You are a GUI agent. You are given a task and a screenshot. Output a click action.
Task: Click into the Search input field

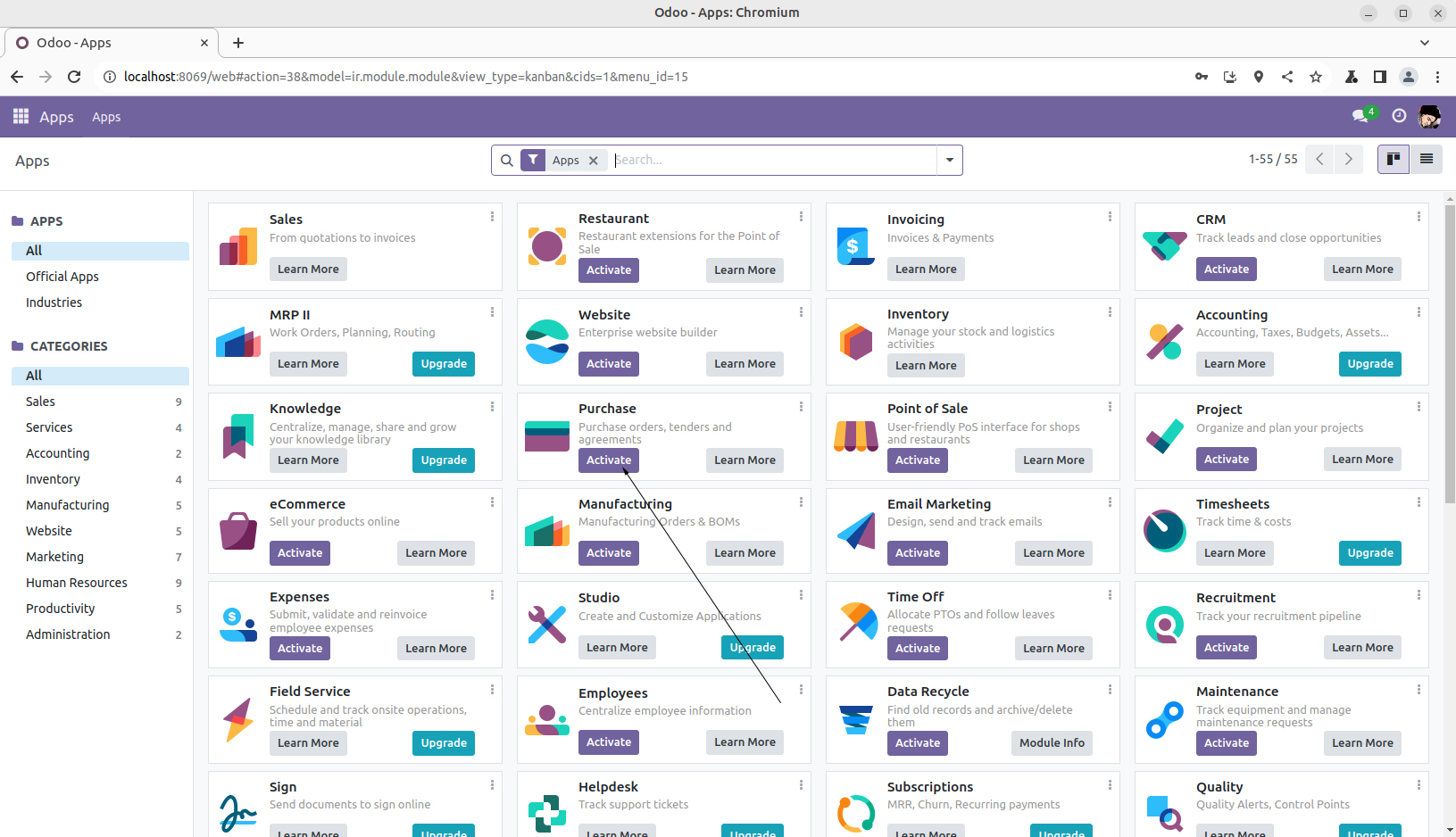772,161
